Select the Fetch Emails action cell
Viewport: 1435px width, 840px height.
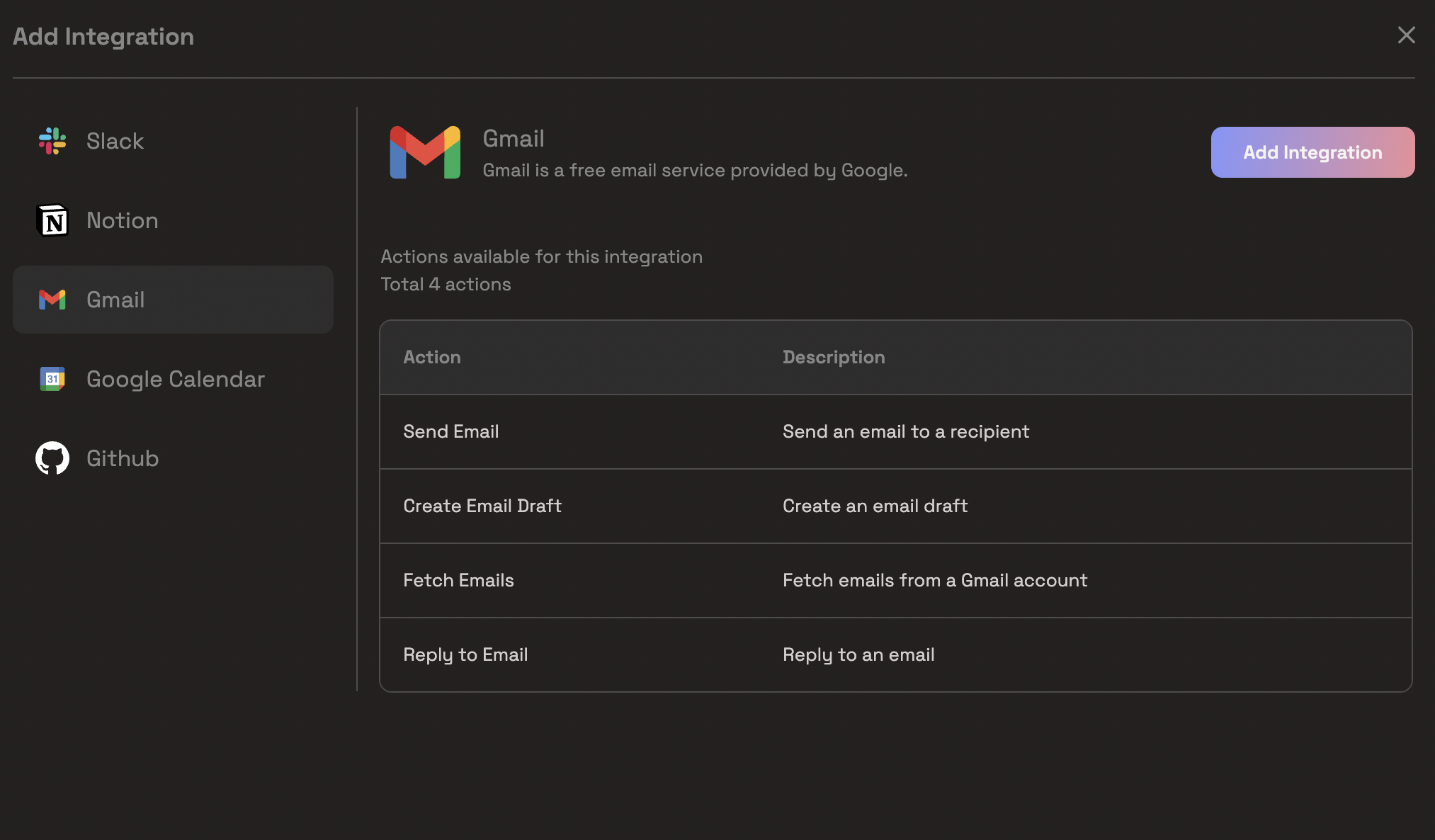click(x=458, y=580)
